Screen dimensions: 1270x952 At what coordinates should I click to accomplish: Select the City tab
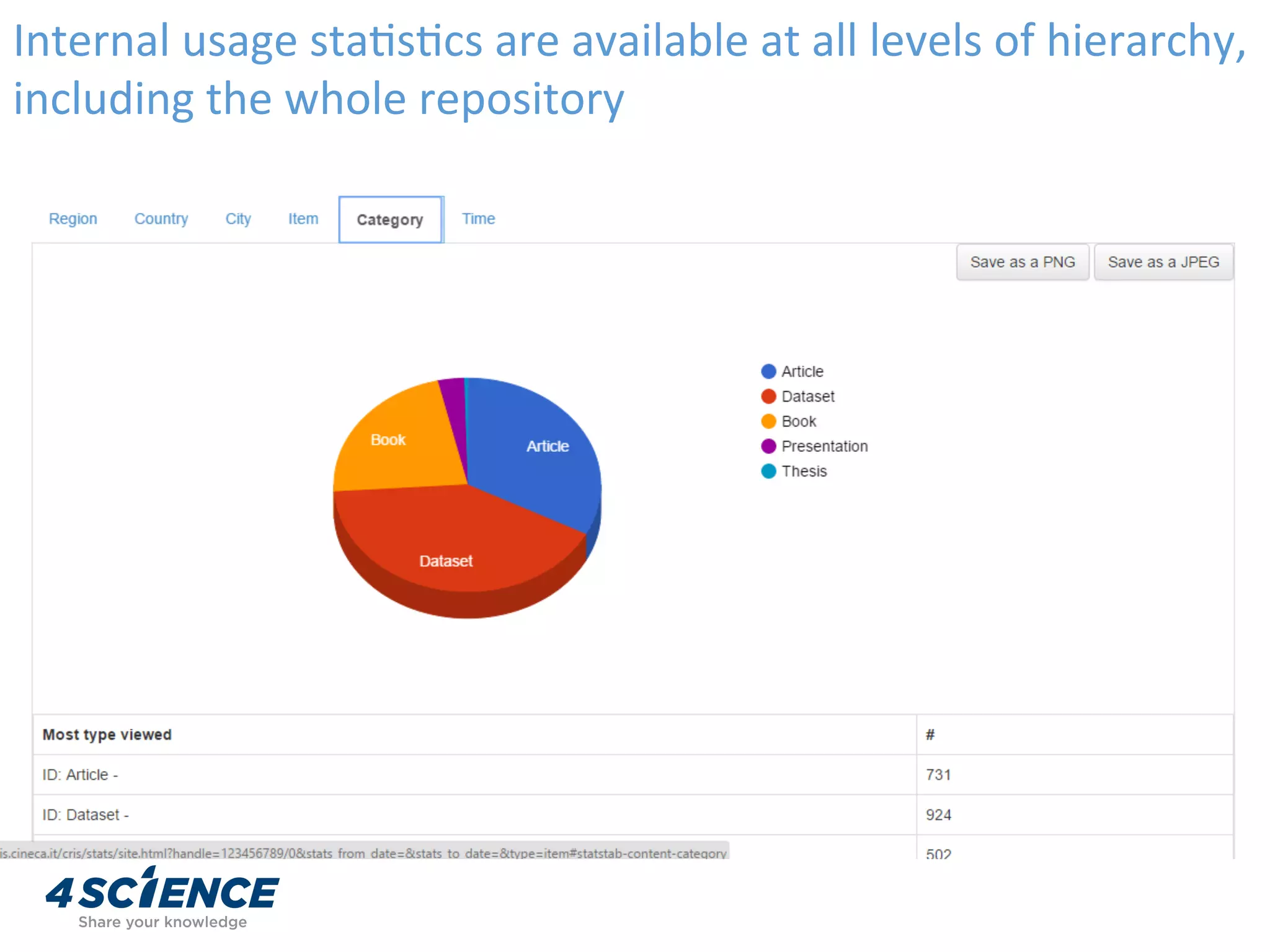238,219
